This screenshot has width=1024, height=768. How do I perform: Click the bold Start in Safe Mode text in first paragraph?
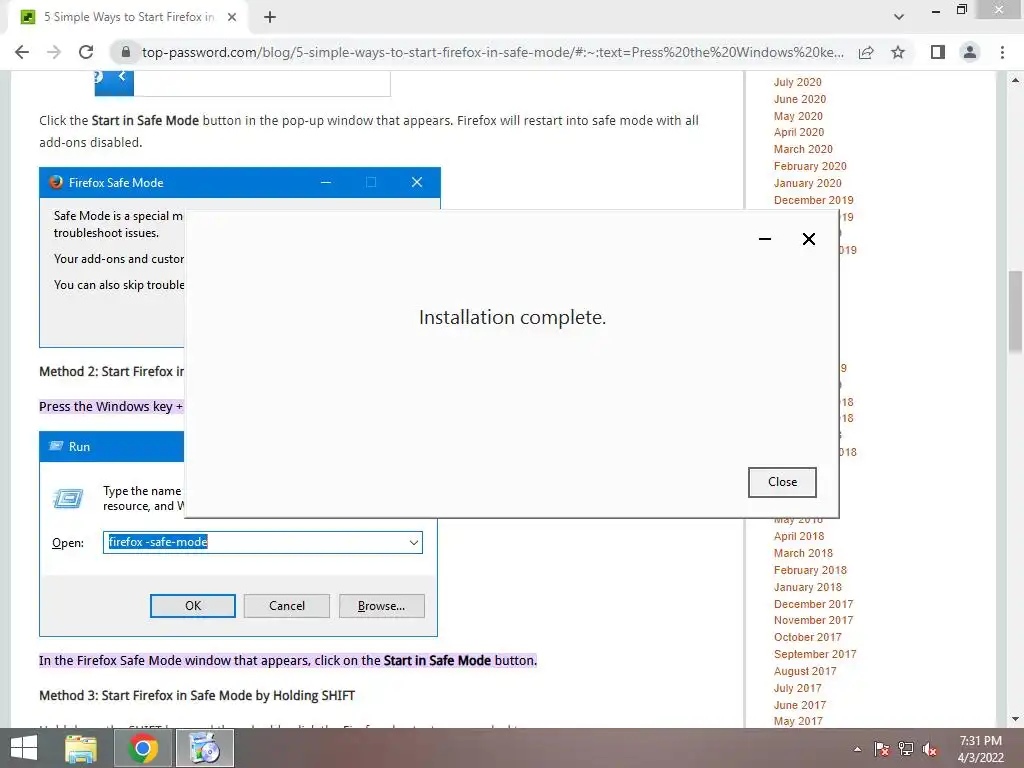pyautogui.click(x=145, y=120)
